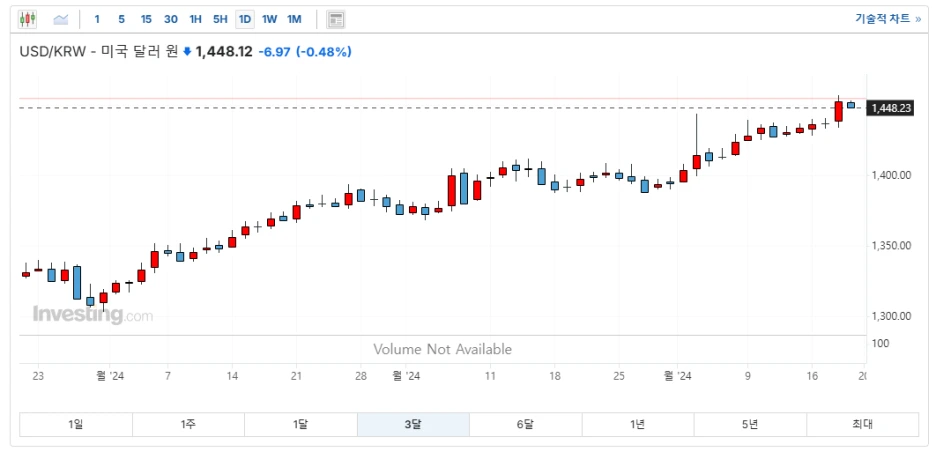Screen dimensions: 936x452
Task: Click the date label 16 on time axis
Action: pos(811,376)
